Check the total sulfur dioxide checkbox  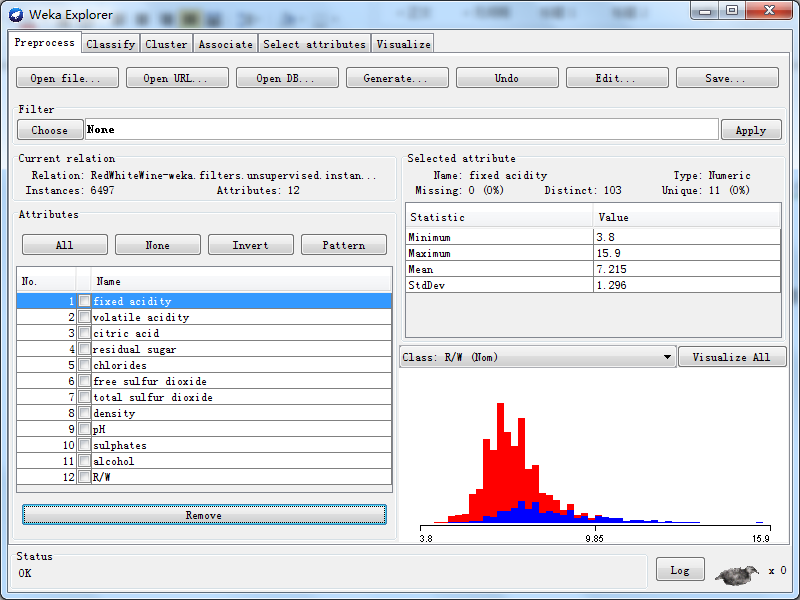[x=85, y=397]
